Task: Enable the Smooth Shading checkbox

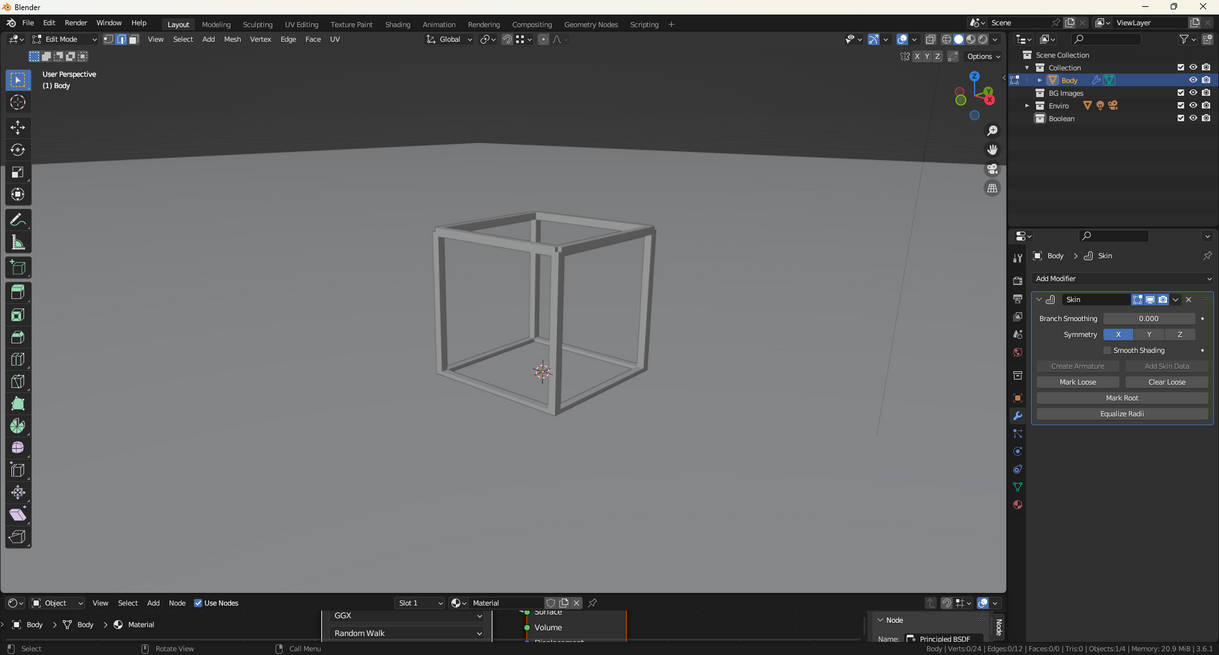Action: [x=1107, y=351]
